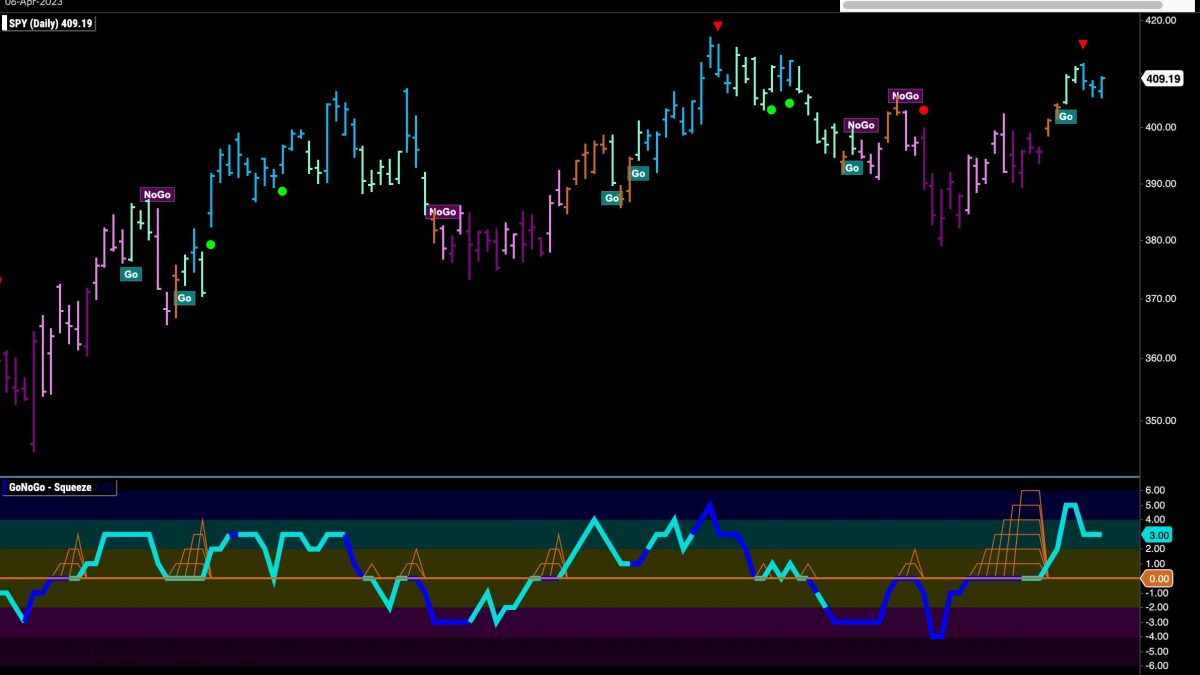Click the -1.00 oscillator axis label
The image size is (1200, 675).
coord(1155,593)
